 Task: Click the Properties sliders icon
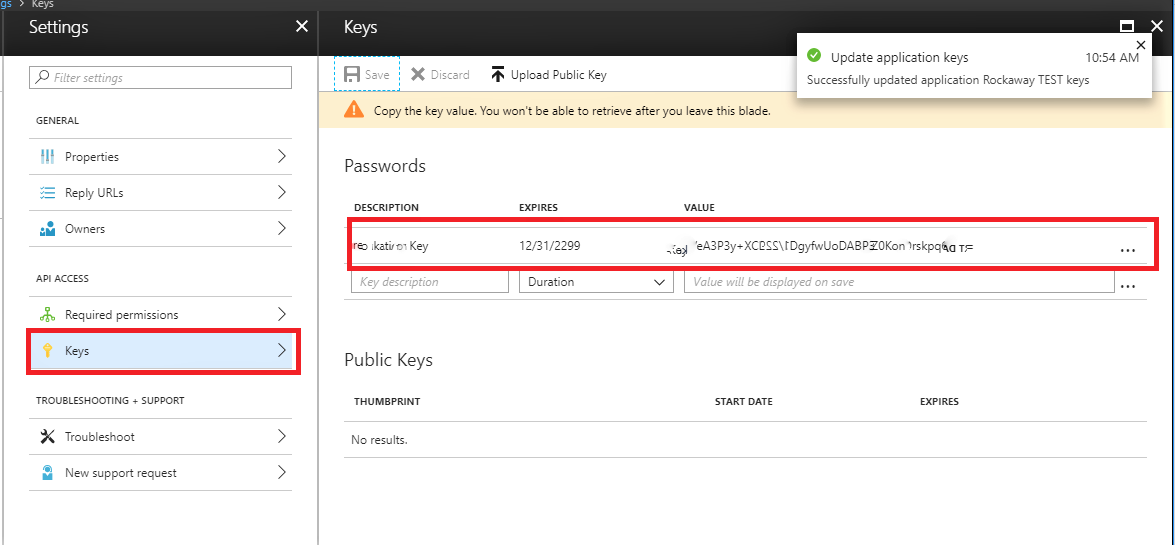pyautogui.click(x=47, y=157)
